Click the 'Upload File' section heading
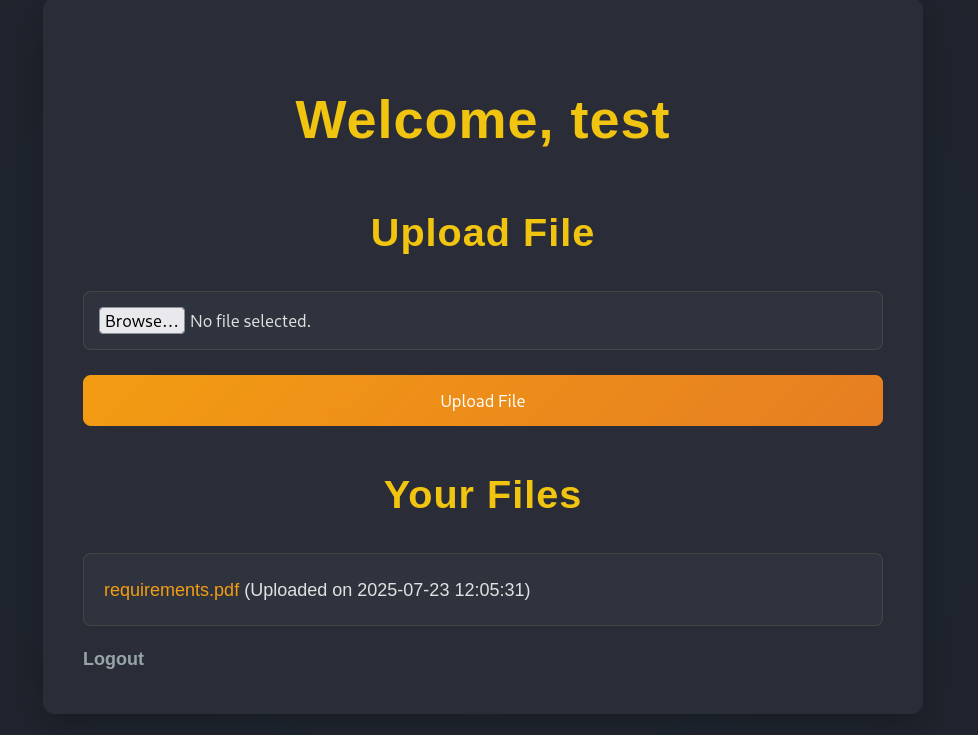 (482, 233)
